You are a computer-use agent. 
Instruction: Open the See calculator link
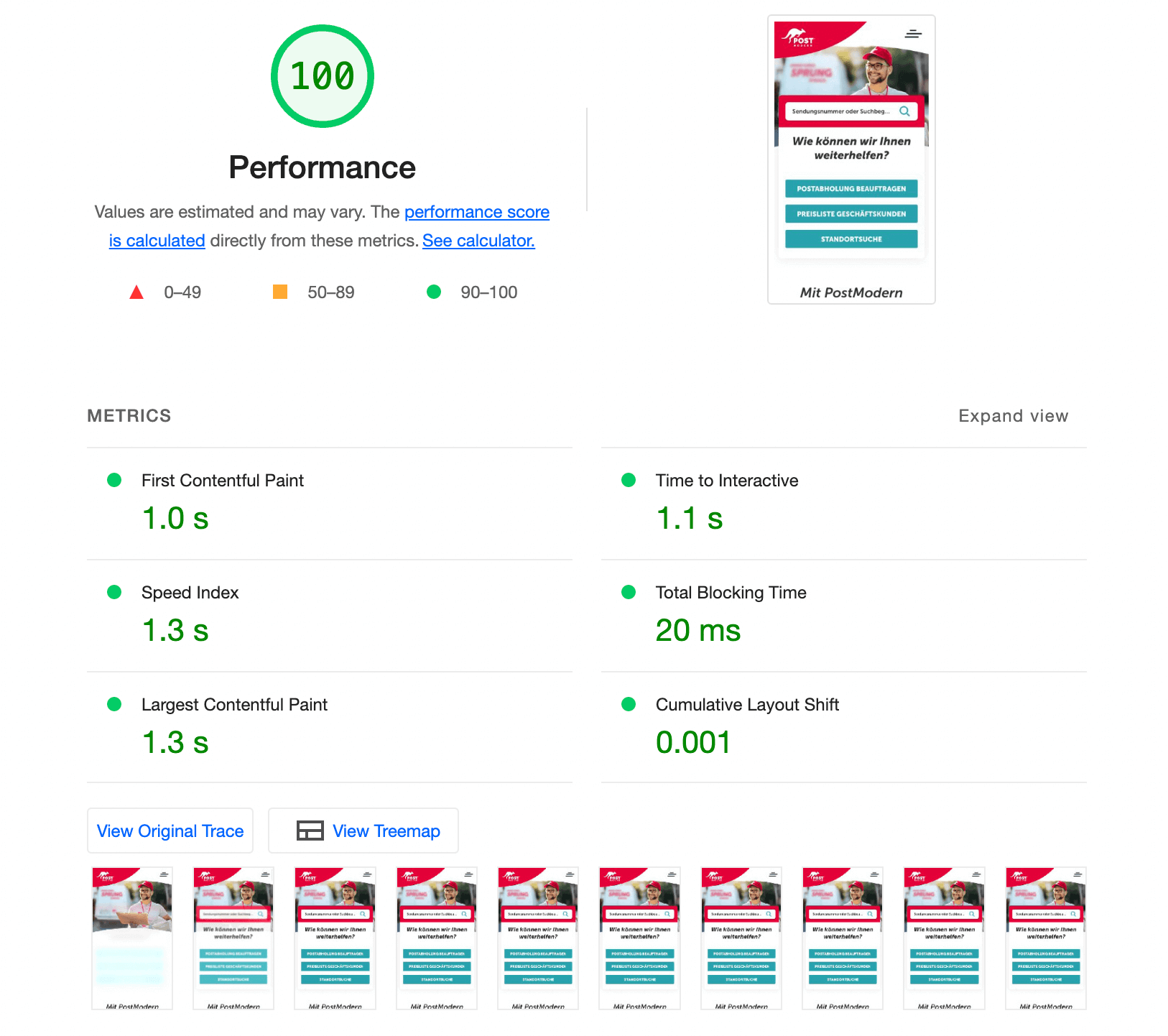pyautogui.click(x=478, y=241)
